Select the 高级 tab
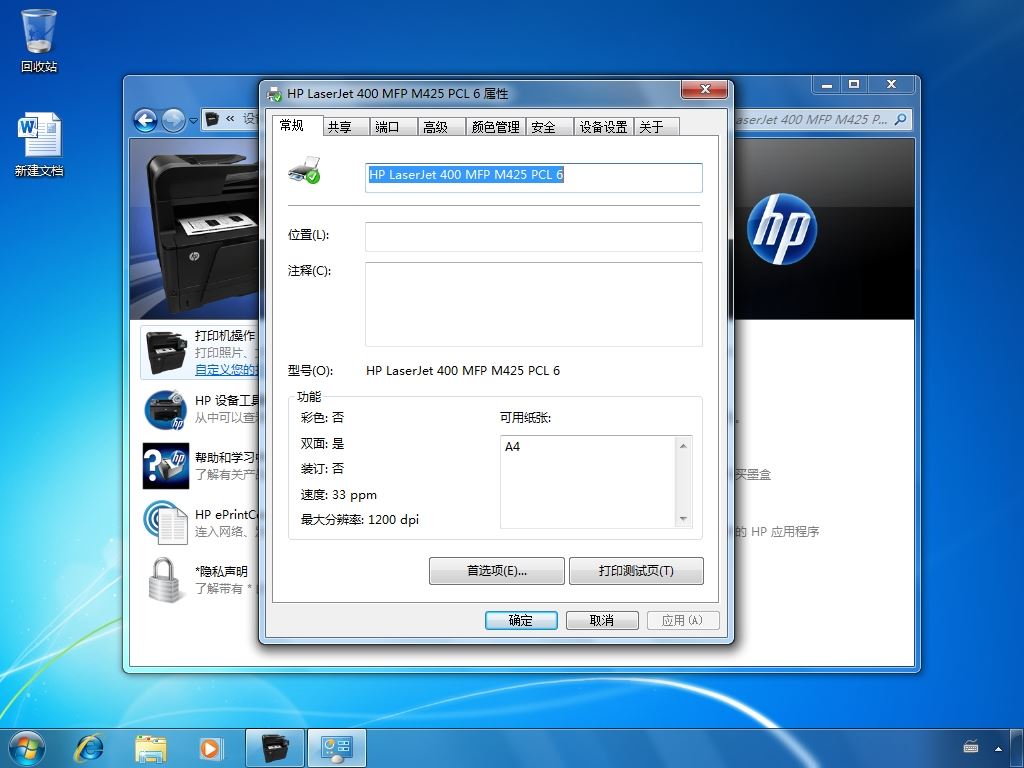 coord(441,127)
